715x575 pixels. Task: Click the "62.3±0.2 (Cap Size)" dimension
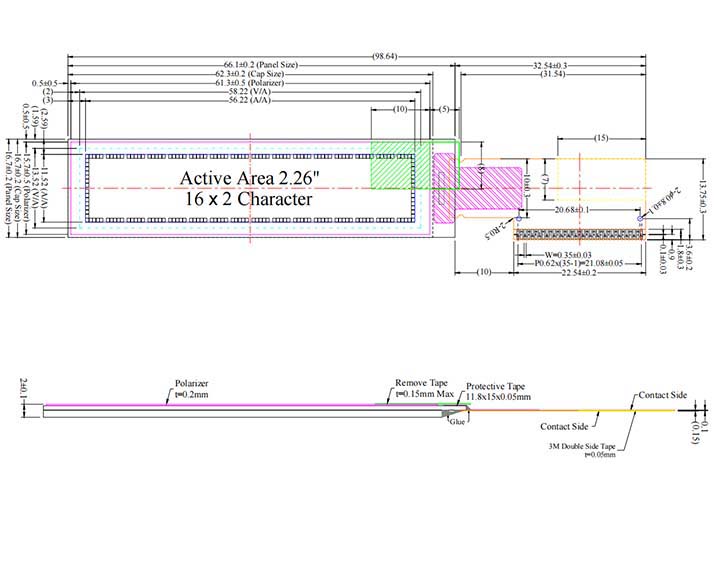tap(249, 73)
